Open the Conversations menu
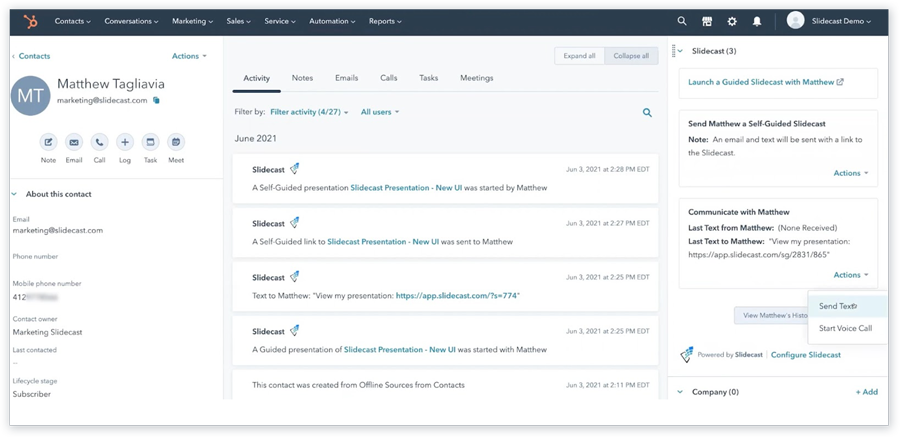This screenshot has width=900, height=437. point(131,21)
